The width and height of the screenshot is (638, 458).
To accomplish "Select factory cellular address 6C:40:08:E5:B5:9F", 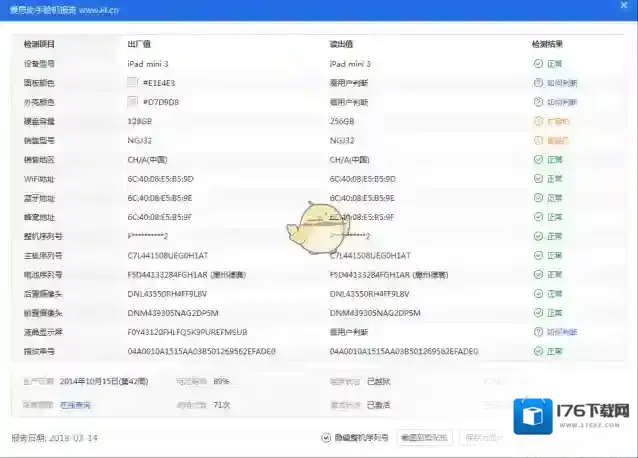I will [160, 217].
